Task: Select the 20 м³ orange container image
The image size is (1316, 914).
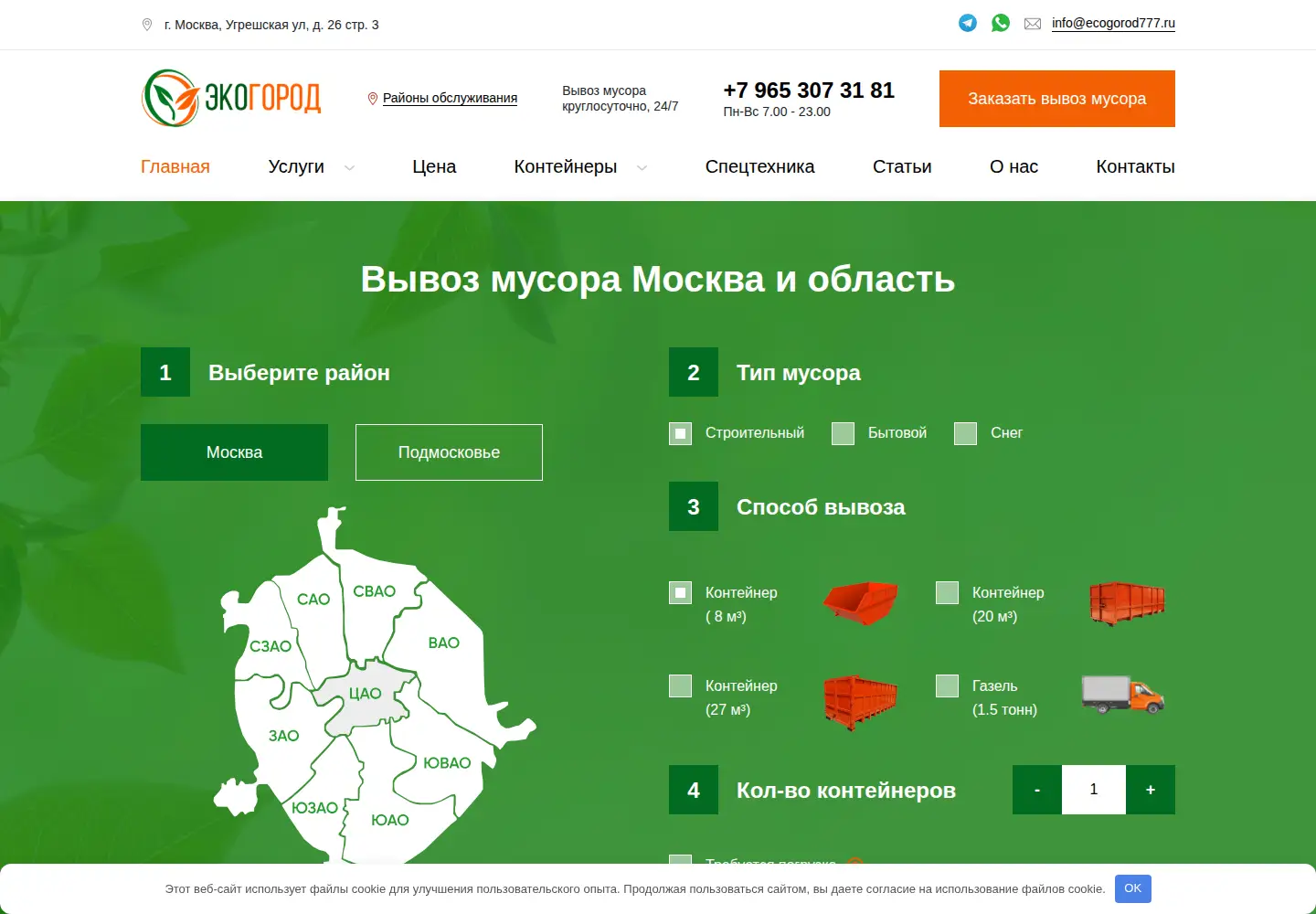Action: click(1128, 603)
